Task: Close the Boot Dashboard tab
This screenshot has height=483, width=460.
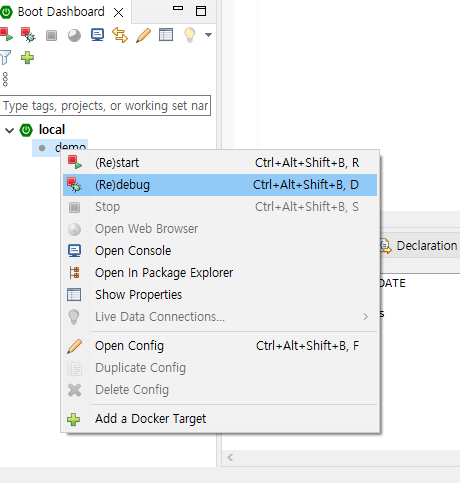Action: (x=118, y=13)
